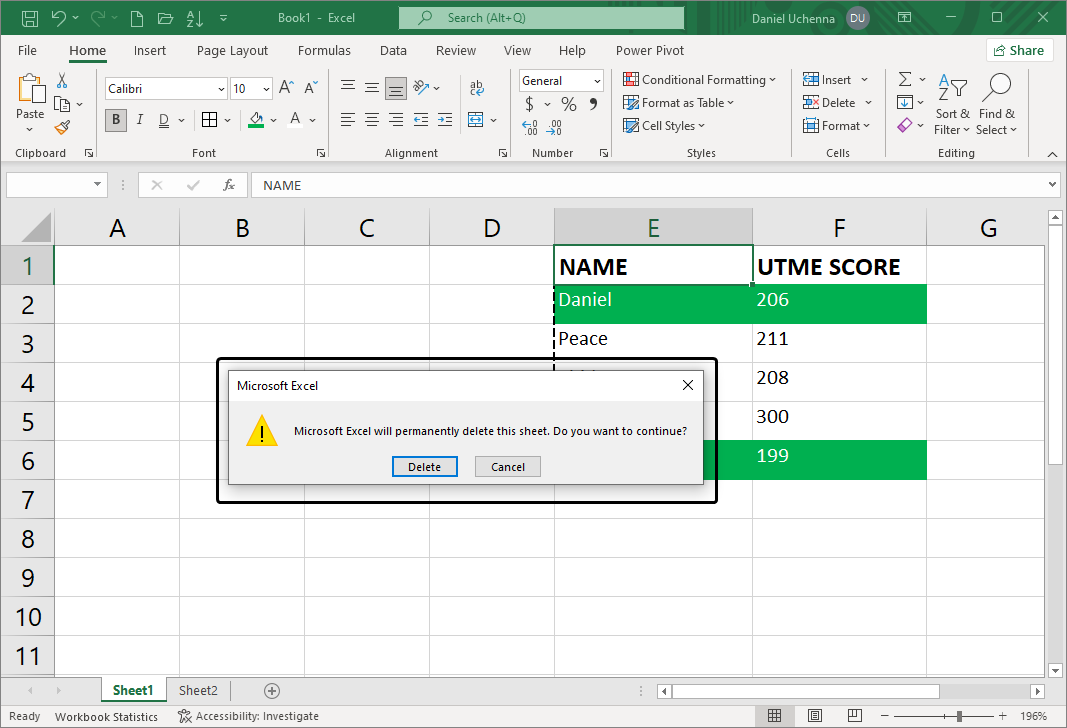The width and height of the screenshot is (1067, 728).
Task: Apply percent style to numbers
Action: 568,103
